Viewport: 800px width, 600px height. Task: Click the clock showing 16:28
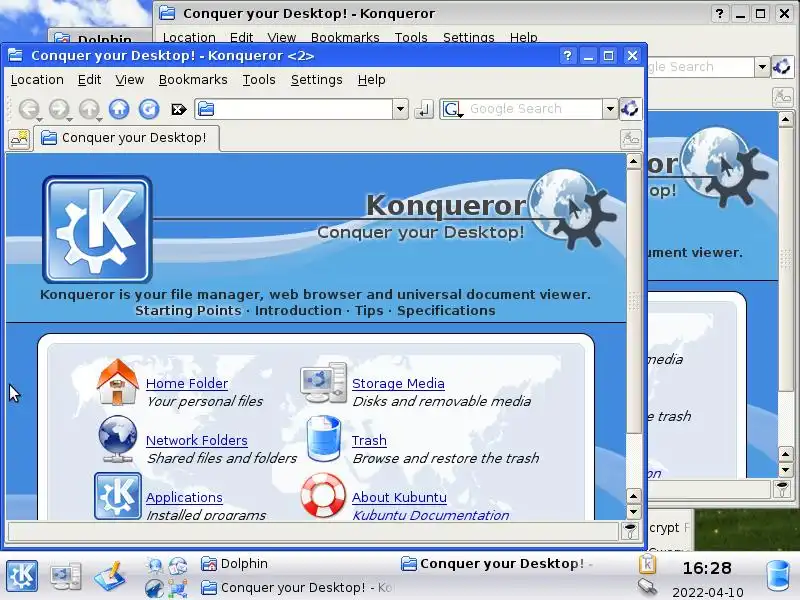707,568
